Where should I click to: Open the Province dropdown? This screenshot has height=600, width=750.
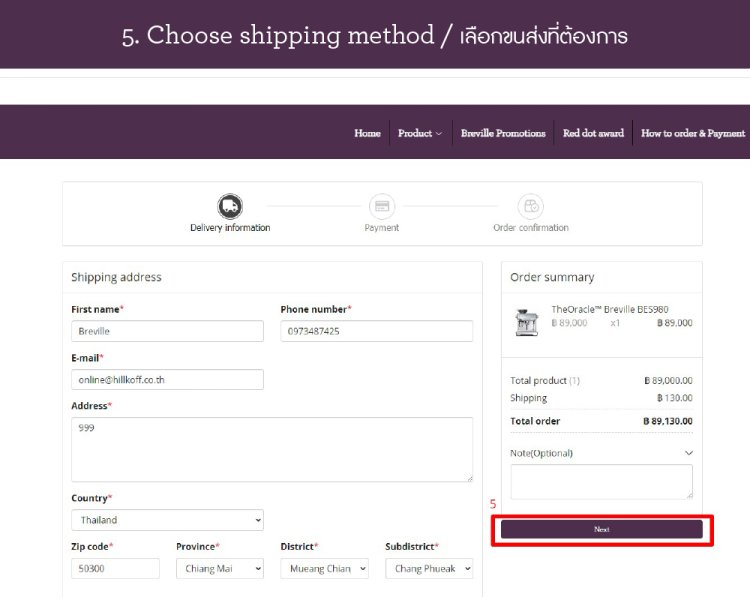[219, 568]
